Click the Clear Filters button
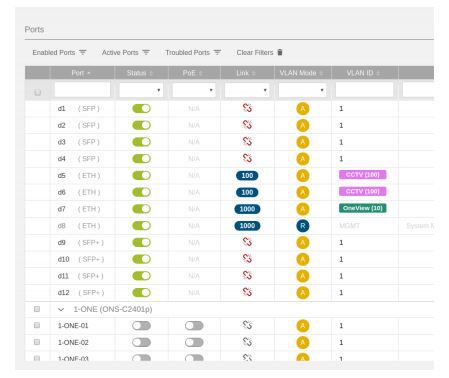This screenshot has height=378, width=449. 260,52
